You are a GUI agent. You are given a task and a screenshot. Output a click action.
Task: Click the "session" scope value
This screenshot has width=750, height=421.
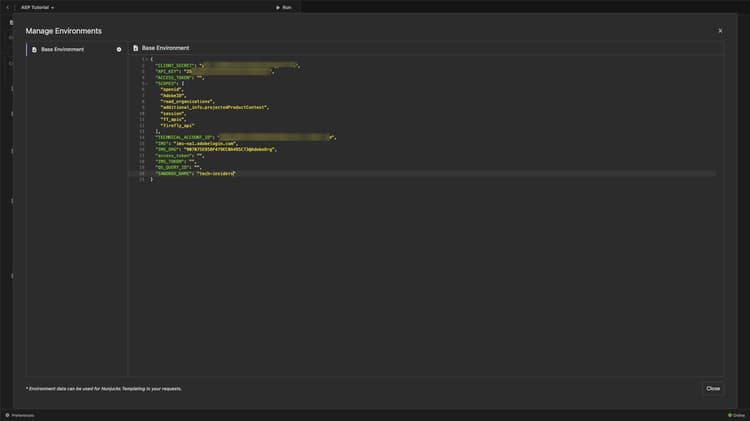[x=172, y=113]
